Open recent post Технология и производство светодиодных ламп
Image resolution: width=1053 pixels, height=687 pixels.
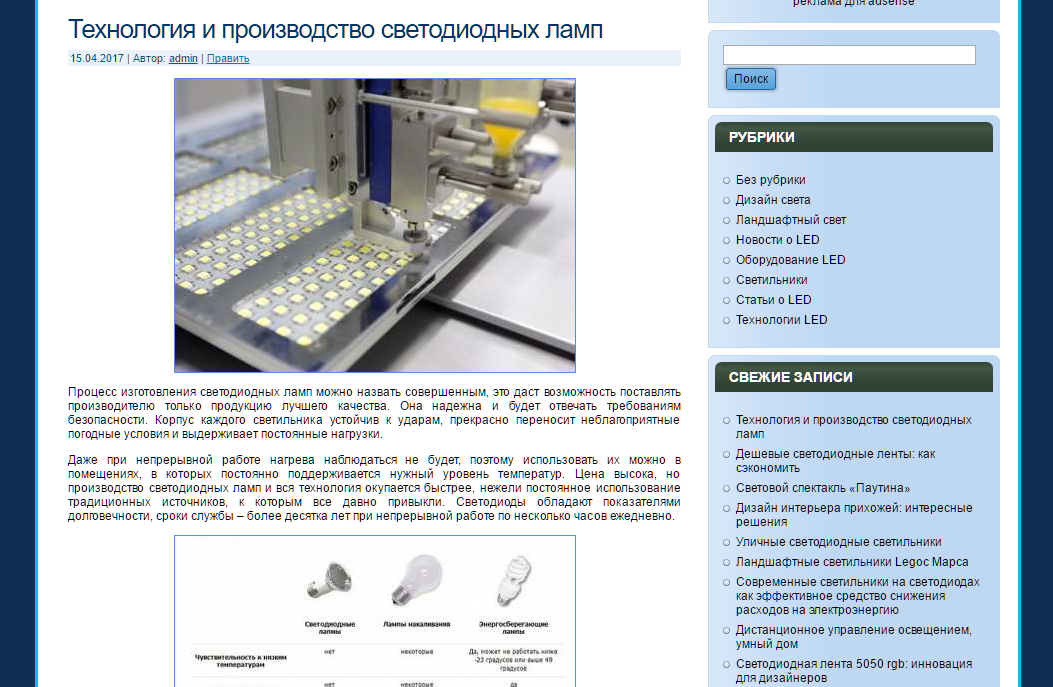[854, 427]
